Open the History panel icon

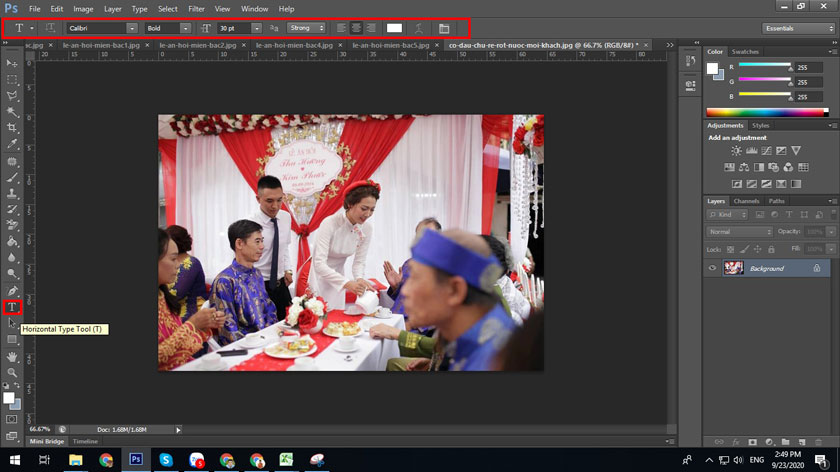691,61
